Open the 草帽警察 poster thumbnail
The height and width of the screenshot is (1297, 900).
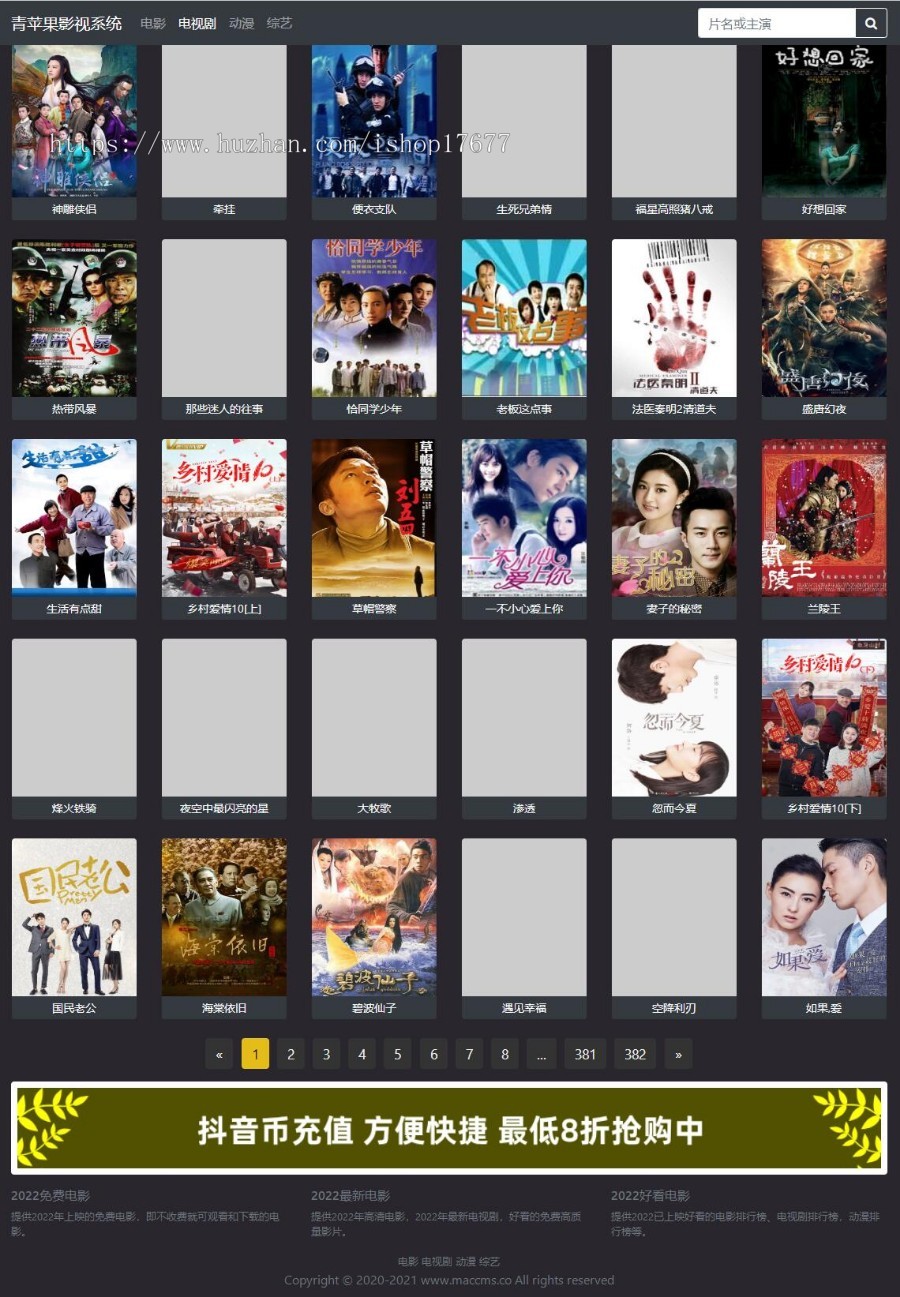point(374,518)
